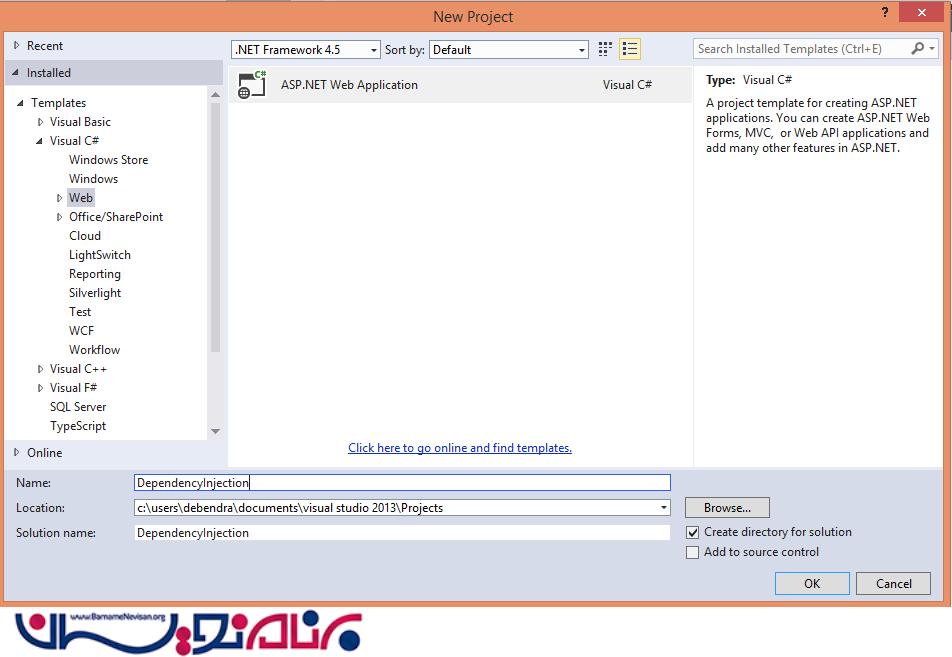
Task: Open the Location path dropdown
Action: [x=664, y=508]
